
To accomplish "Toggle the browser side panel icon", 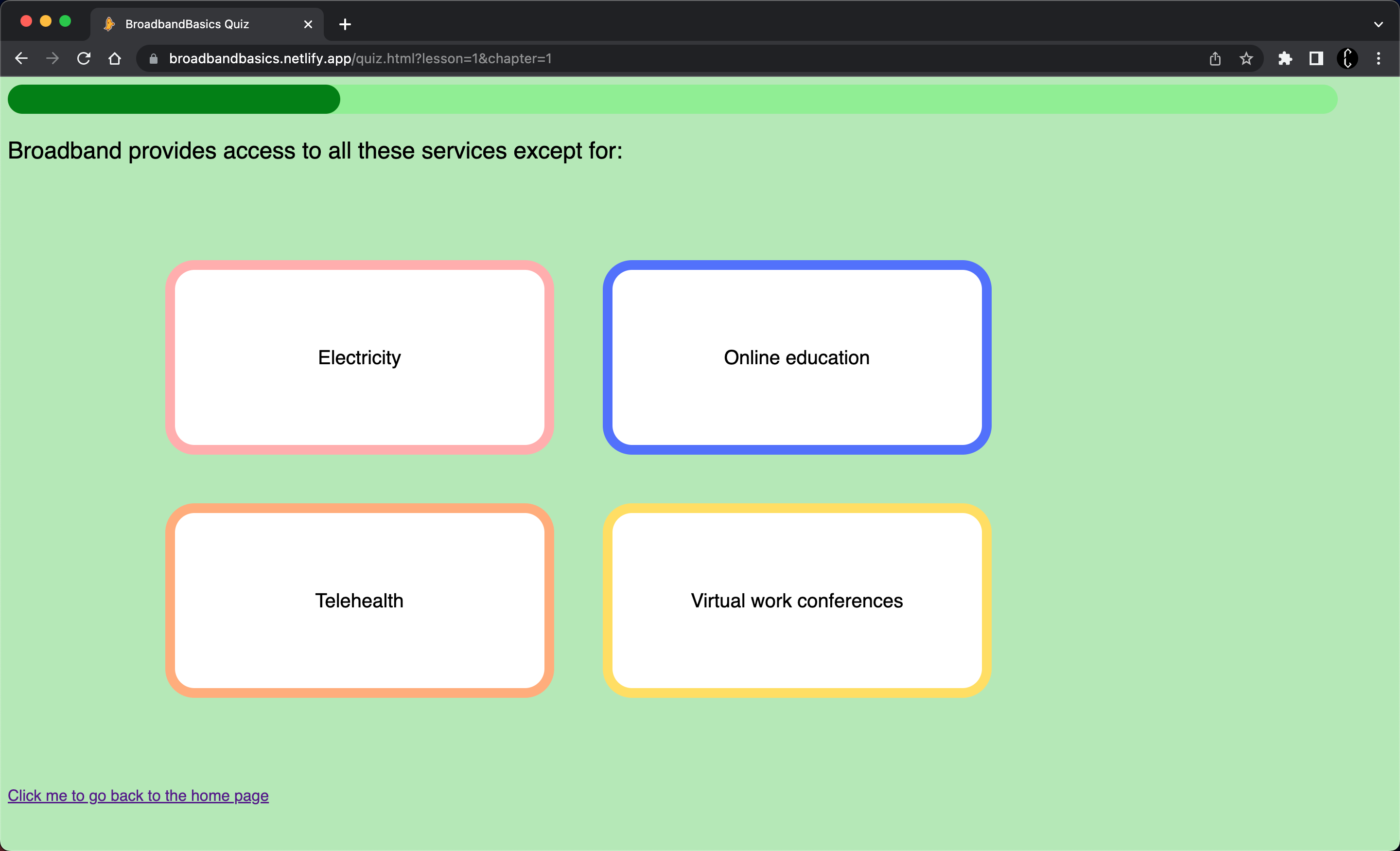I will (x=1316, y=58).
